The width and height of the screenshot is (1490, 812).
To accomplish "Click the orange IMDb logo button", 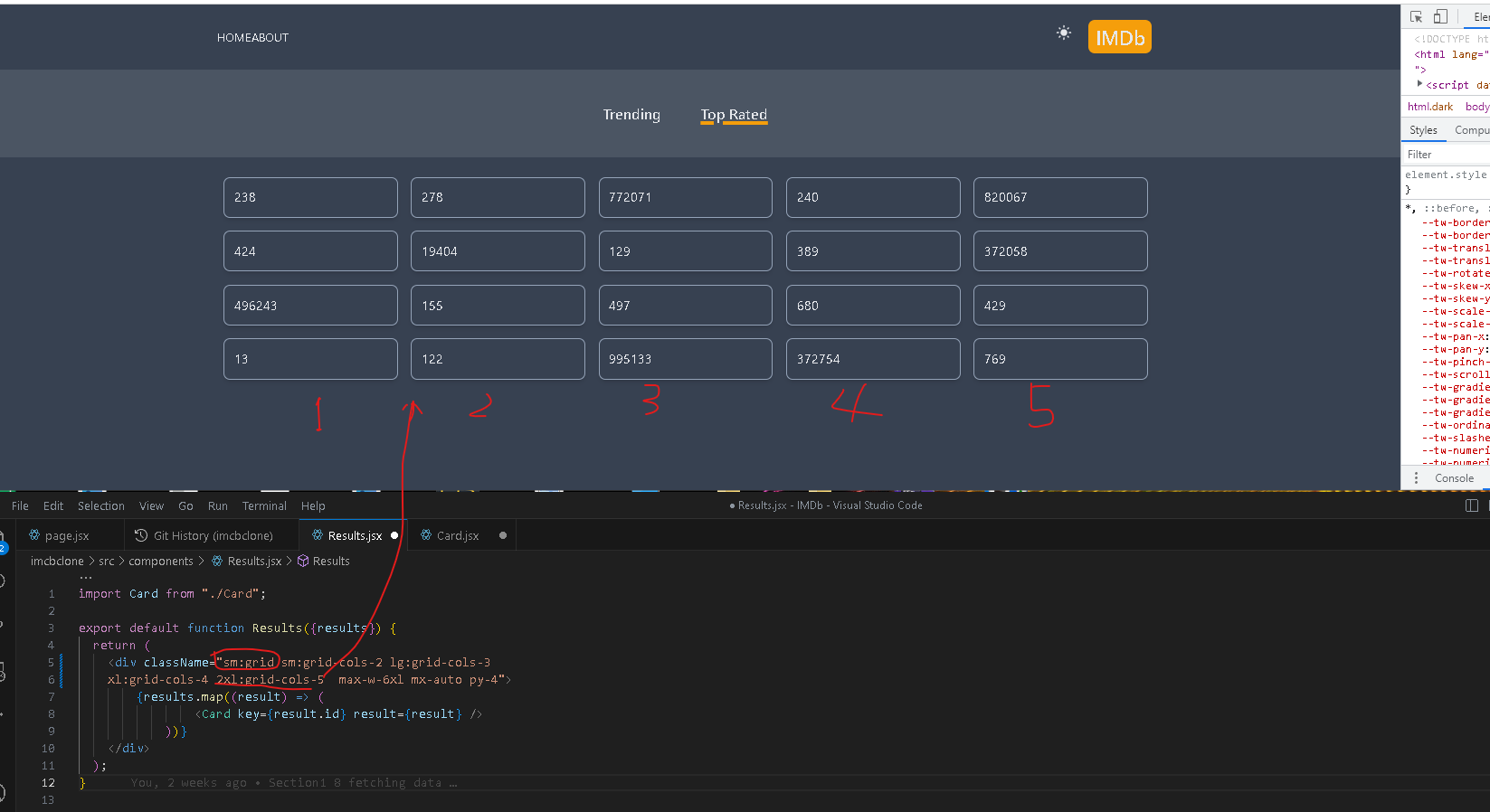I will click(x=1120, y=37).
